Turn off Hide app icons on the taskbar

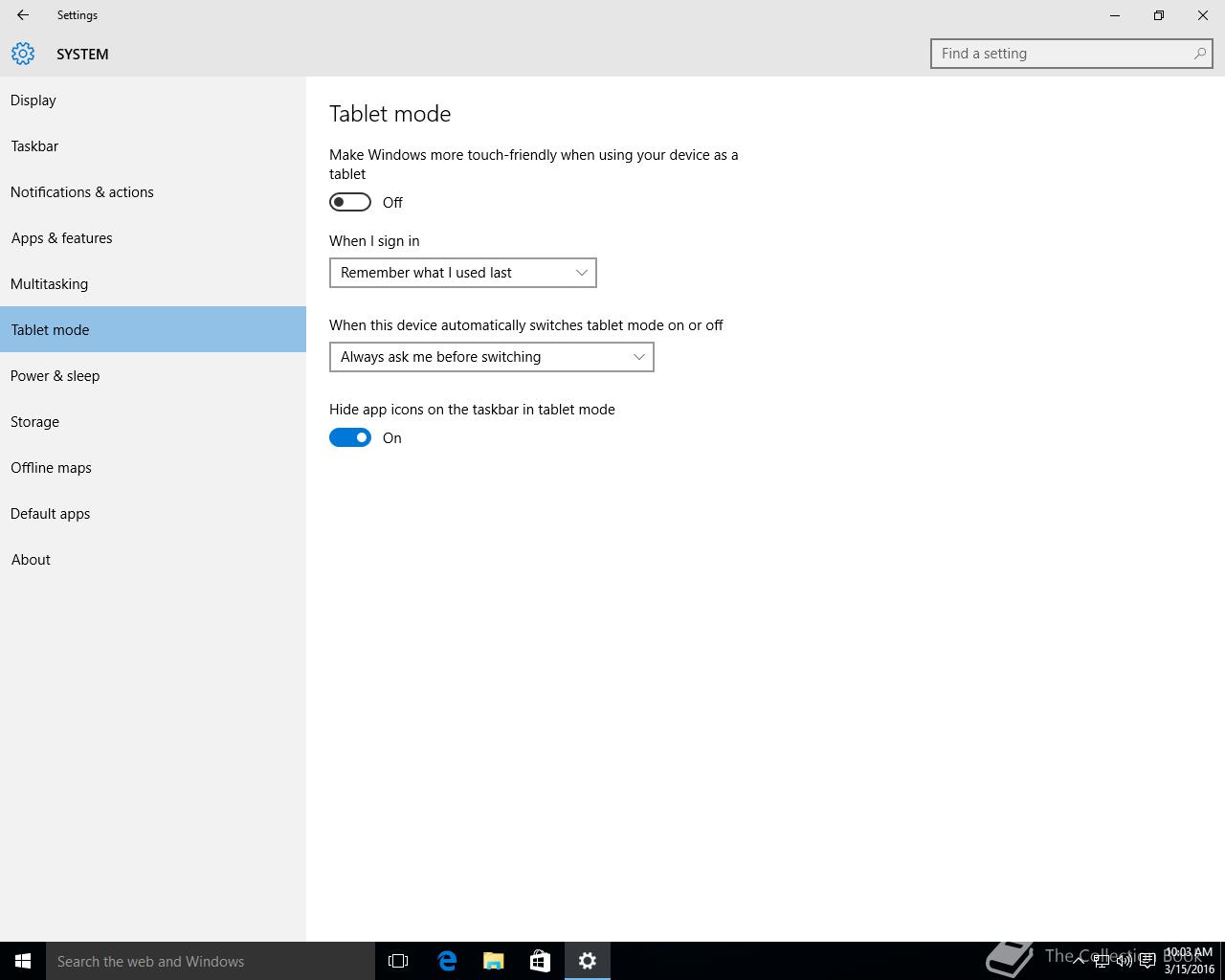coord(350,437)
